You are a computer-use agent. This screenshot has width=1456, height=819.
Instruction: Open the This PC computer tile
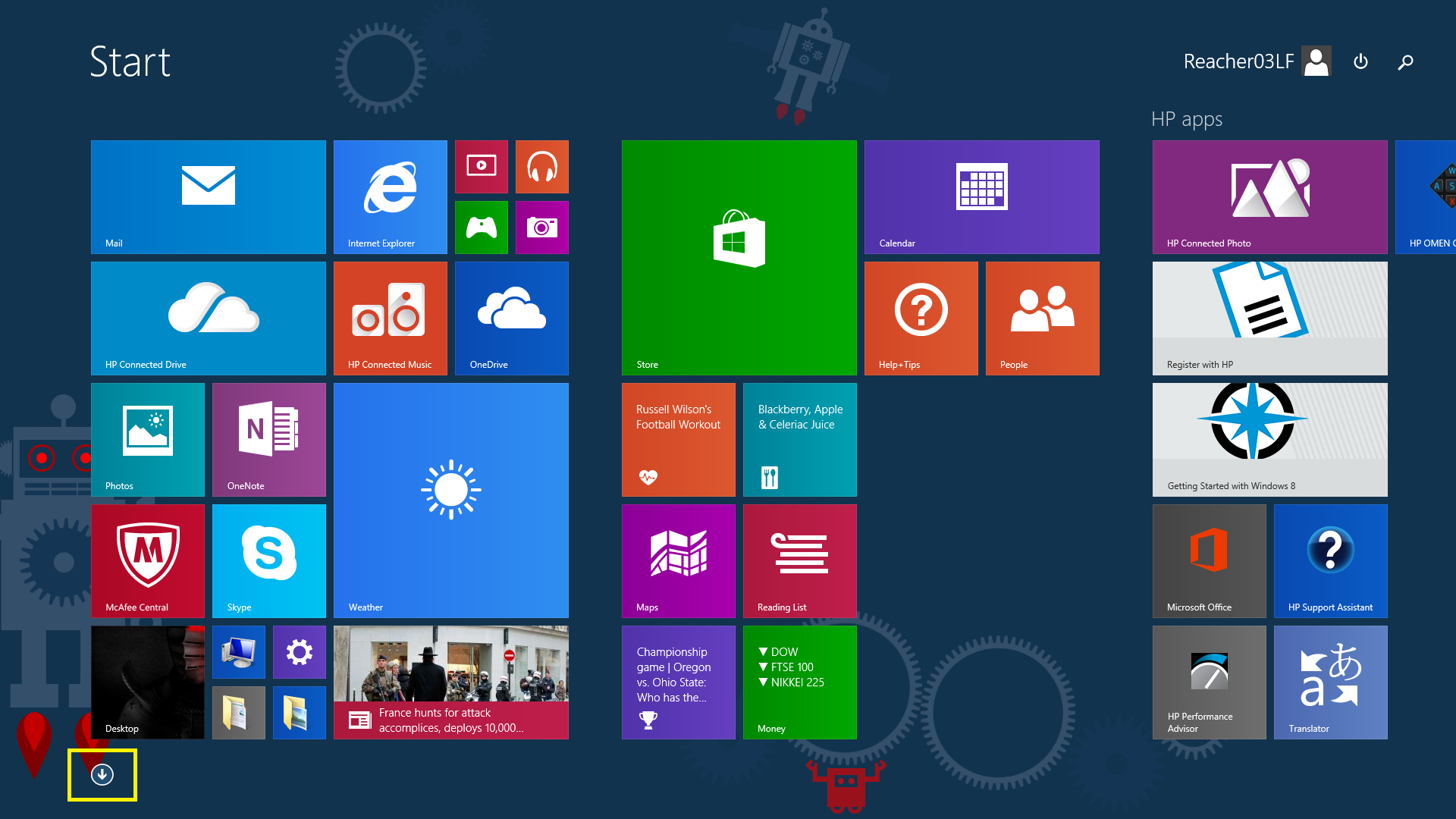239,652
